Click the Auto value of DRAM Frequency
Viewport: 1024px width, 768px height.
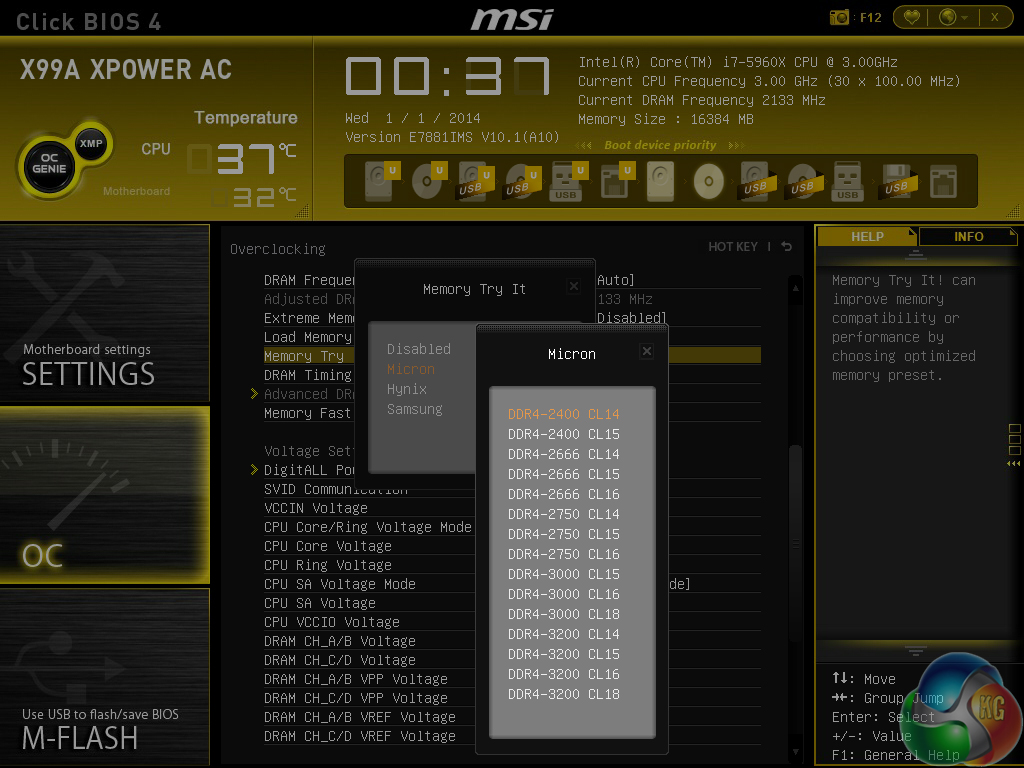pyautogui.click(x=615, y=280)
